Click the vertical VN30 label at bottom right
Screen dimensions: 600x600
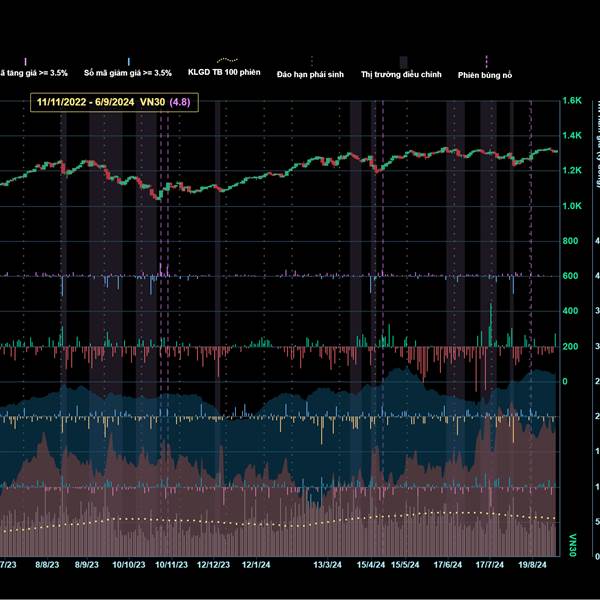click(572, 543)
